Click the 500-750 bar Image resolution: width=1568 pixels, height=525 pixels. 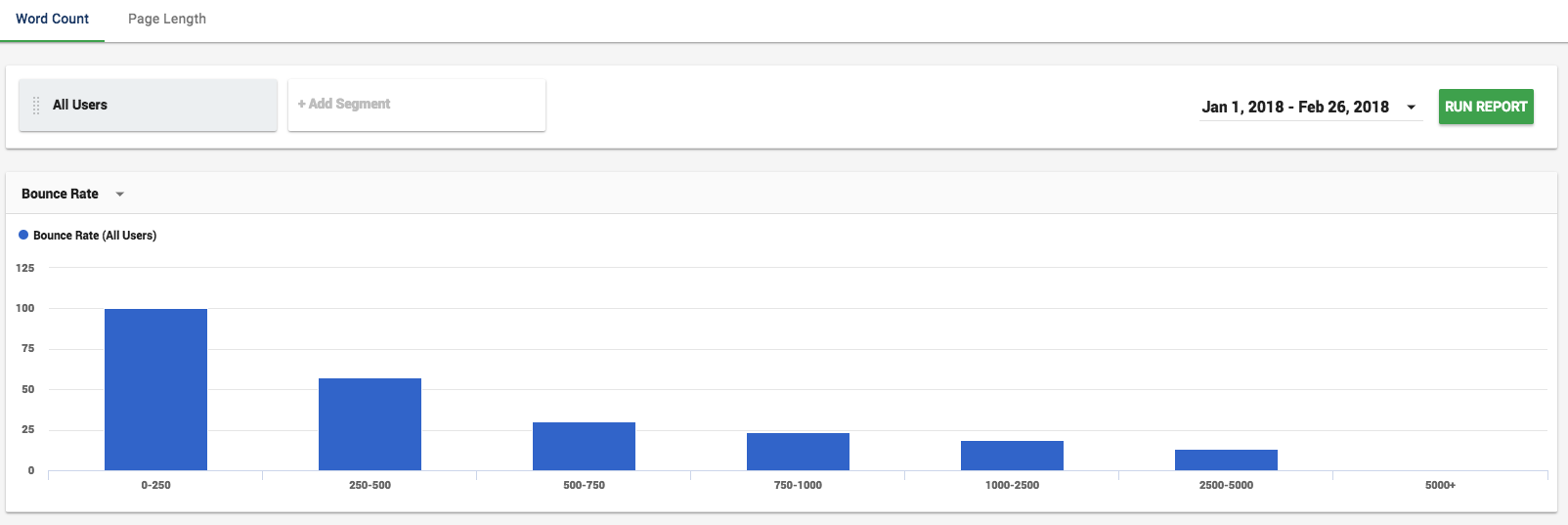point(584,446)
